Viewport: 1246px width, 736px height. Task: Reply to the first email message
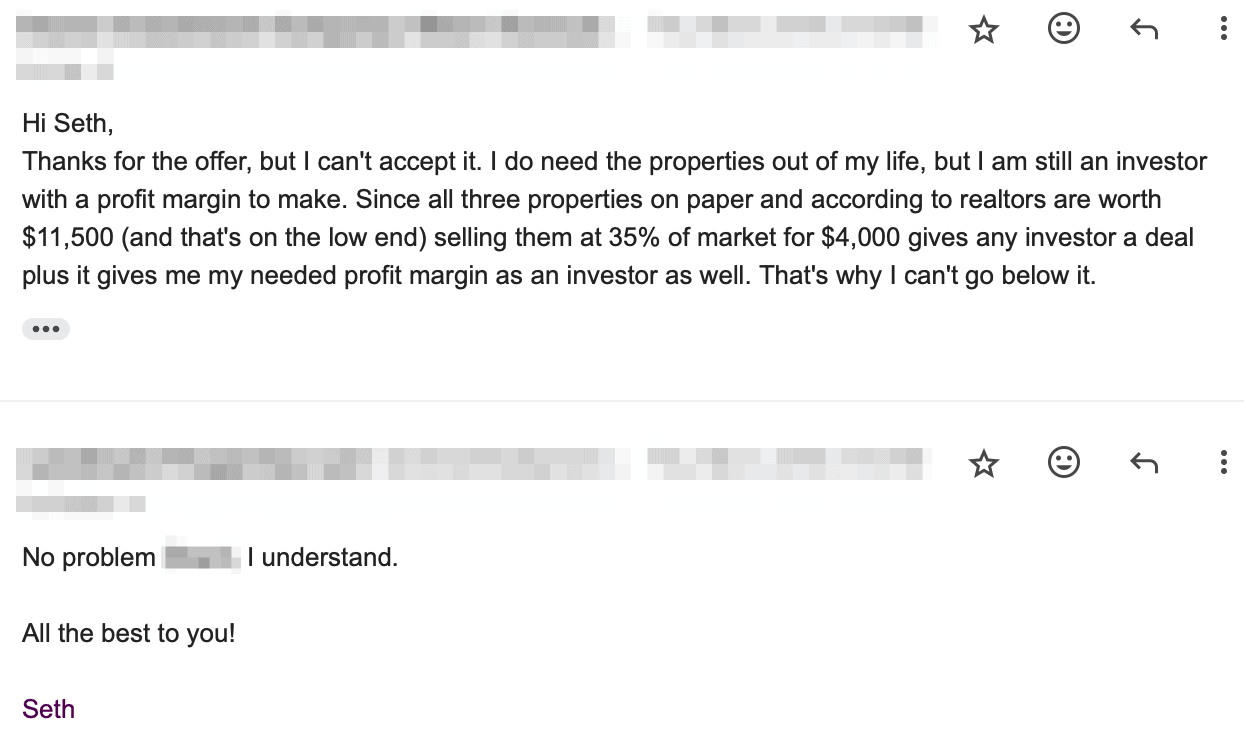[x=1143, y=30]
